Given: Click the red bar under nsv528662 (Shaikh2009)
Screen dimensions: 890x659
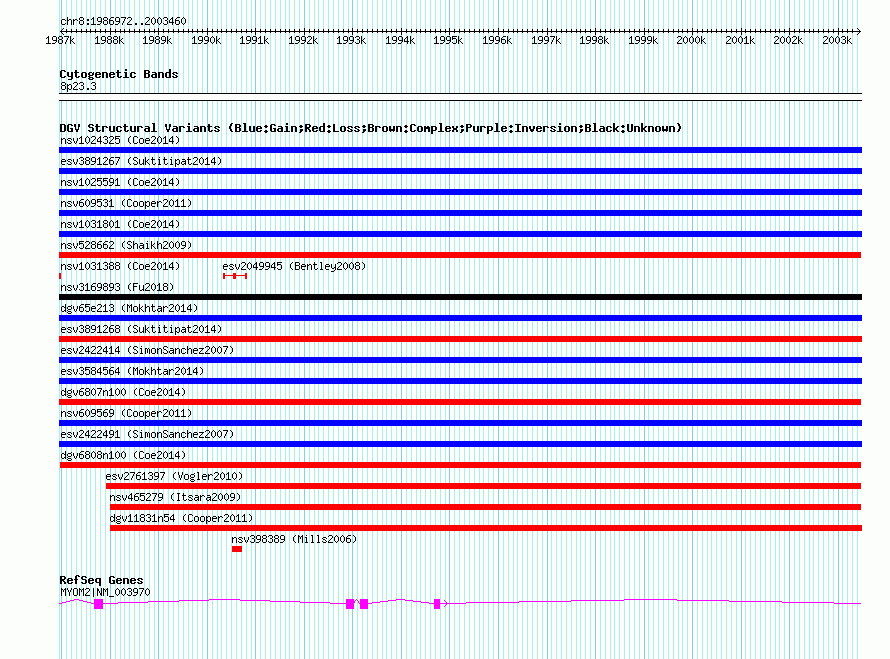Looking at the screenshot, I should [460, 255].
